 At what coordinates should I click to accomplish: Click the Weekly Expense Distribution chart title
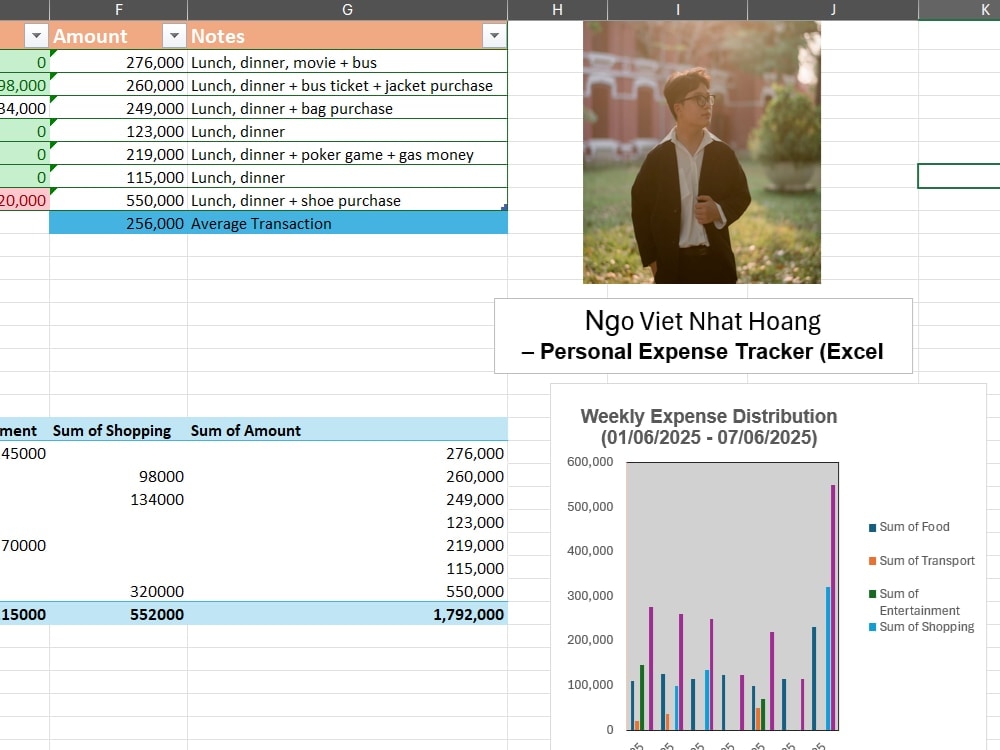point(708,427)
